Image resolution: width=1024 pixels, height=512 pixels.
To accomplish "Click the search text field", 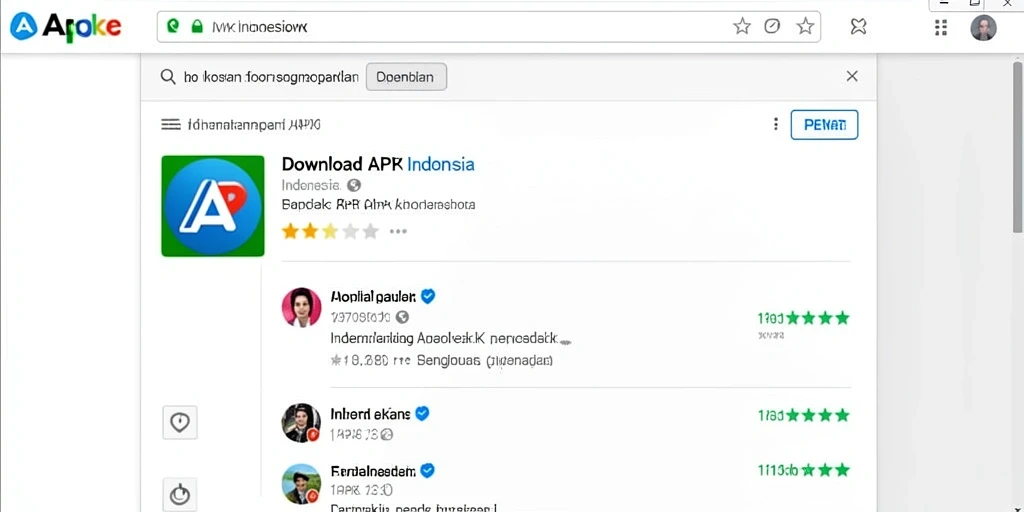I will (x=271, y=77).
